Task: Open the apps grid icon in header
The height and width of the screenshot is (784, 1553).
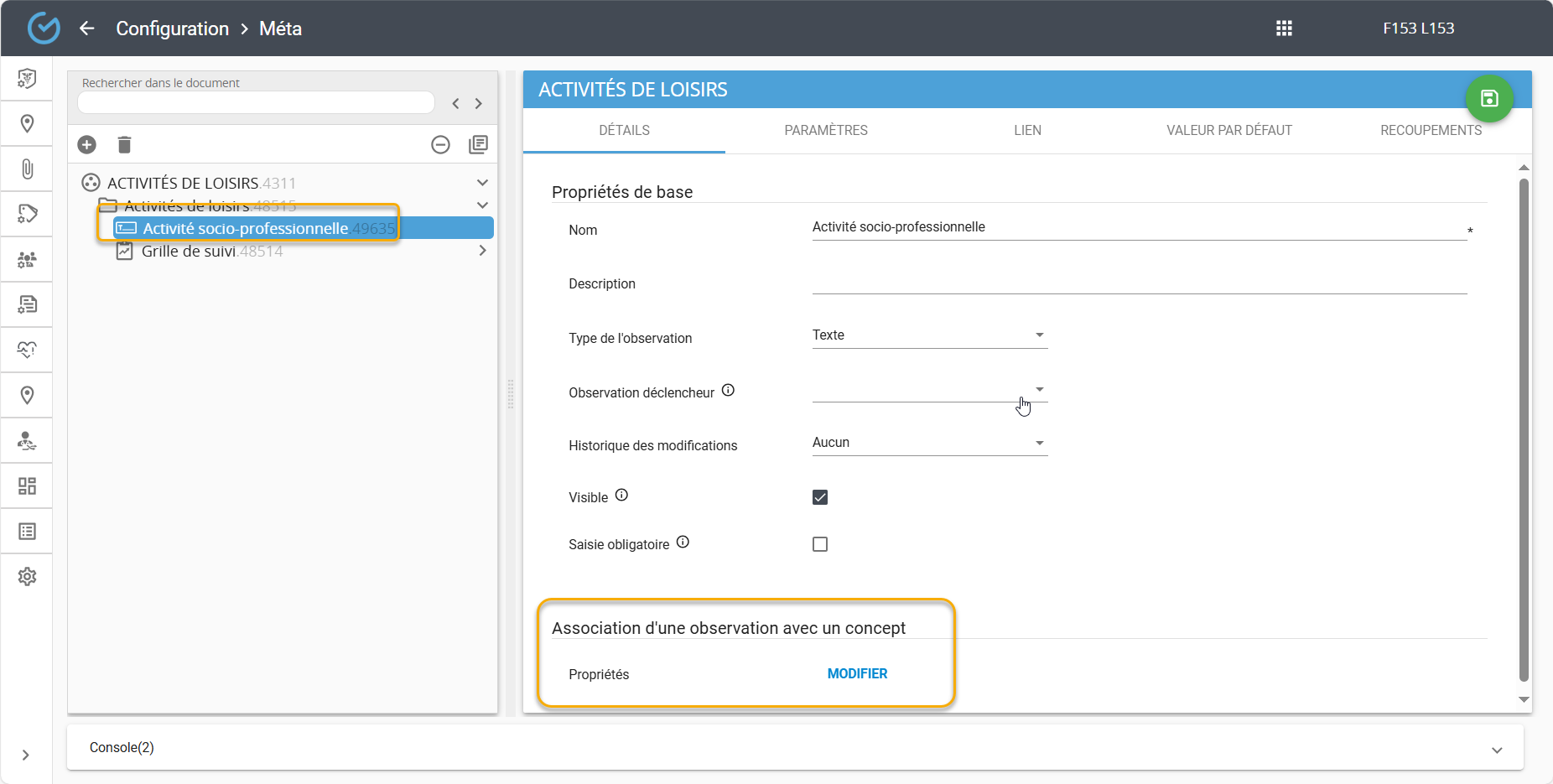Action: tap(1284, 29)
